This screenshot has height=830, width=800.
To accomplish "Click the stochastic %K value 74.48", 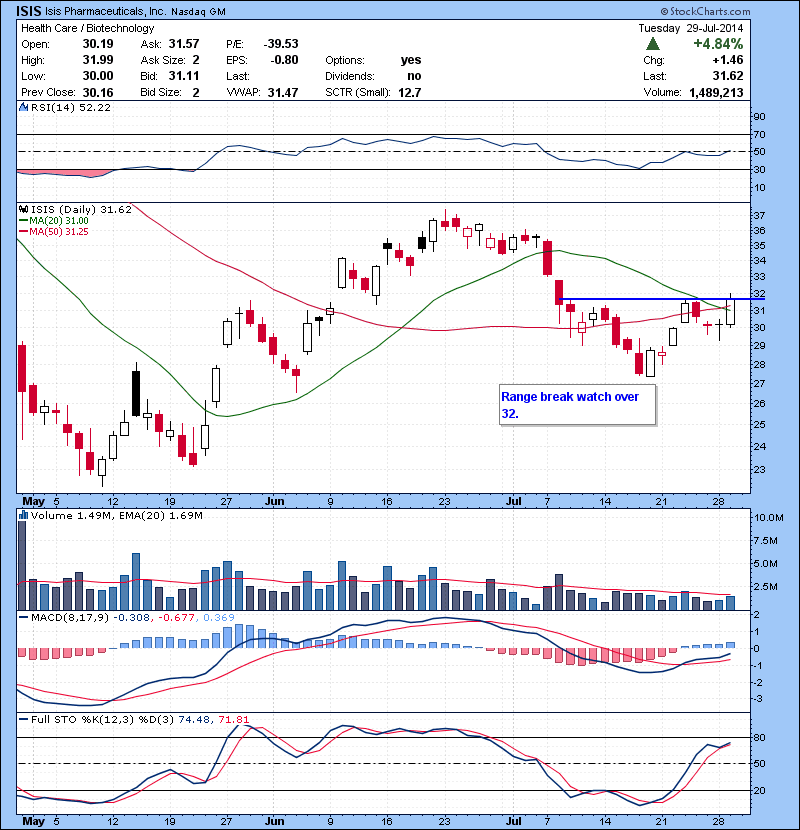I will tap(194, 719).
